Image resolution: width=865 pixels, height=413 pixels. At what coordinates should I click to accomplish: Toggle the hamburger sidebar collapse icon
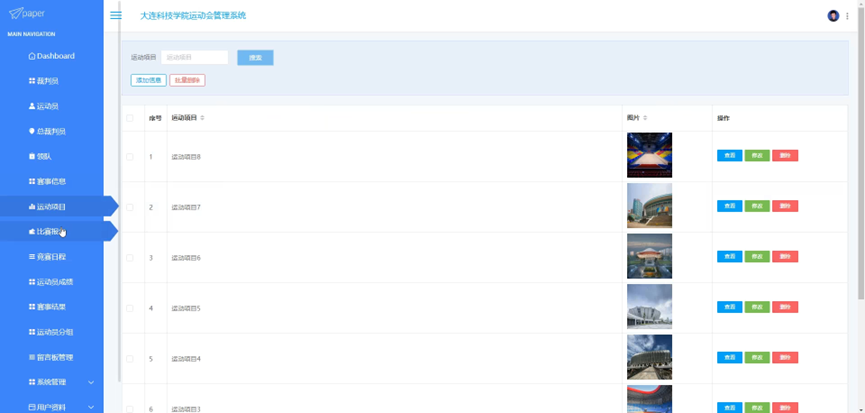pos(116,15)
